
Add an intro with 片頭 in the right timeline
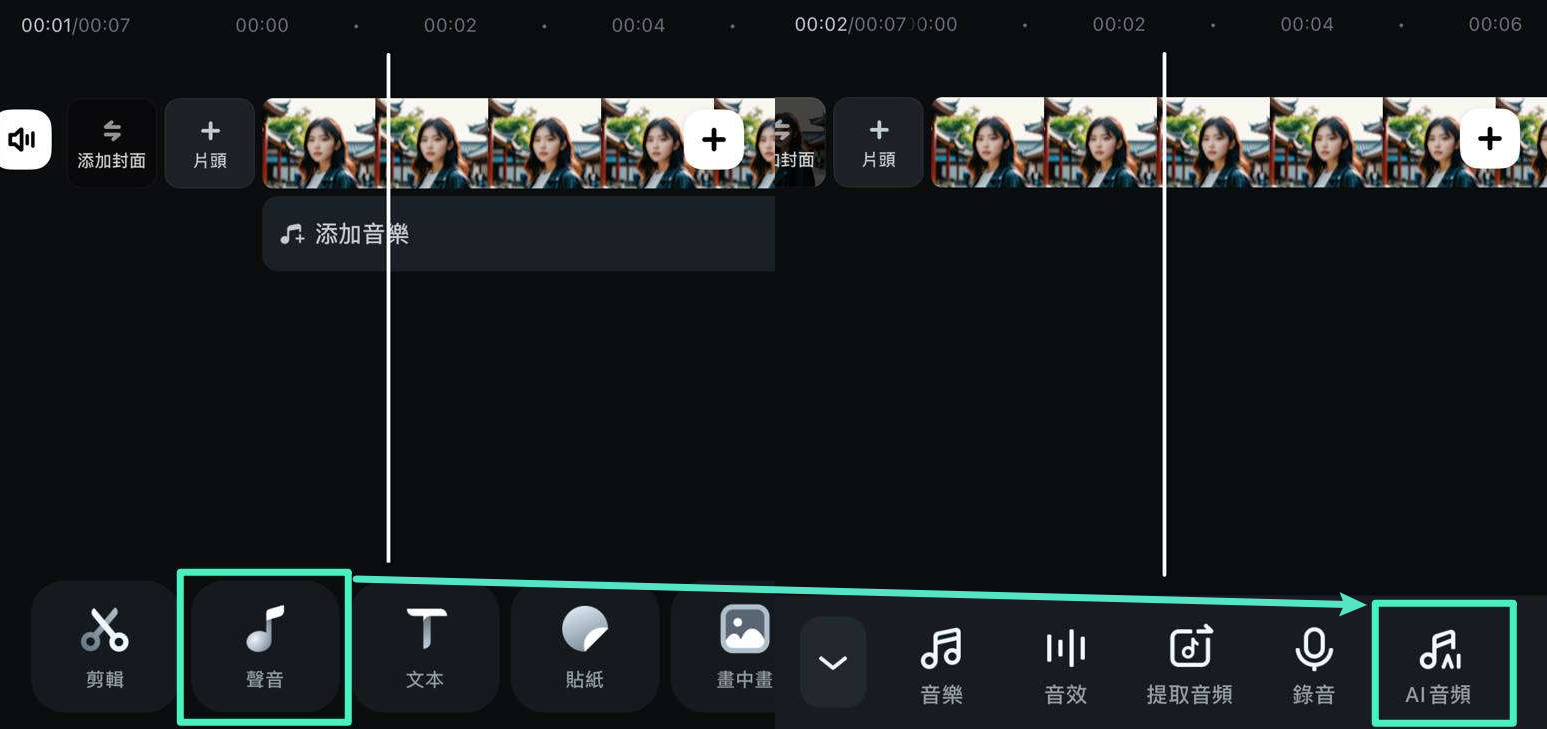point(878,143)
